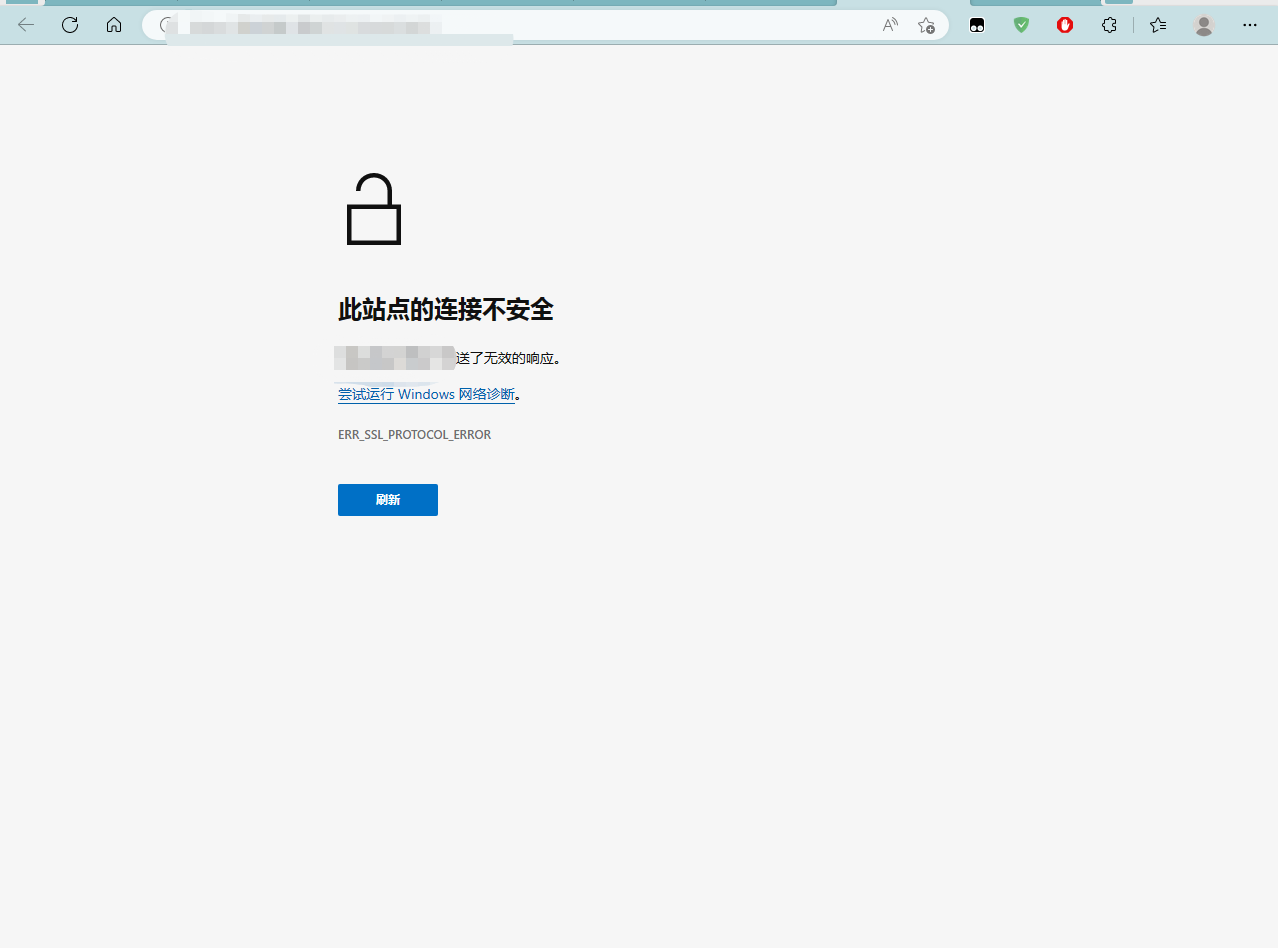The image size is (1278, 948).
Task: Go to the browser home page
Action: coord(114,25)
